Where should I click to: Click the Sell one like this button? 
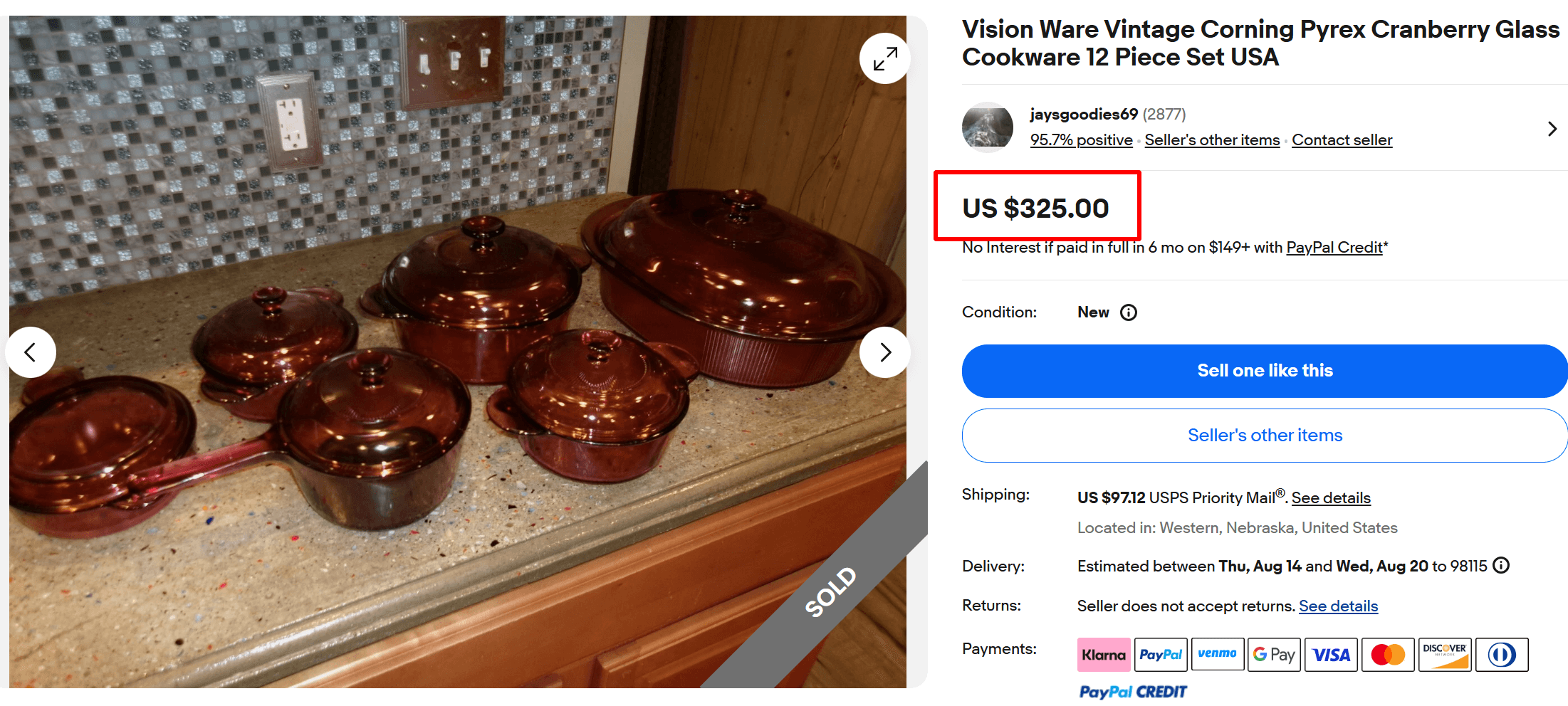1264,370
